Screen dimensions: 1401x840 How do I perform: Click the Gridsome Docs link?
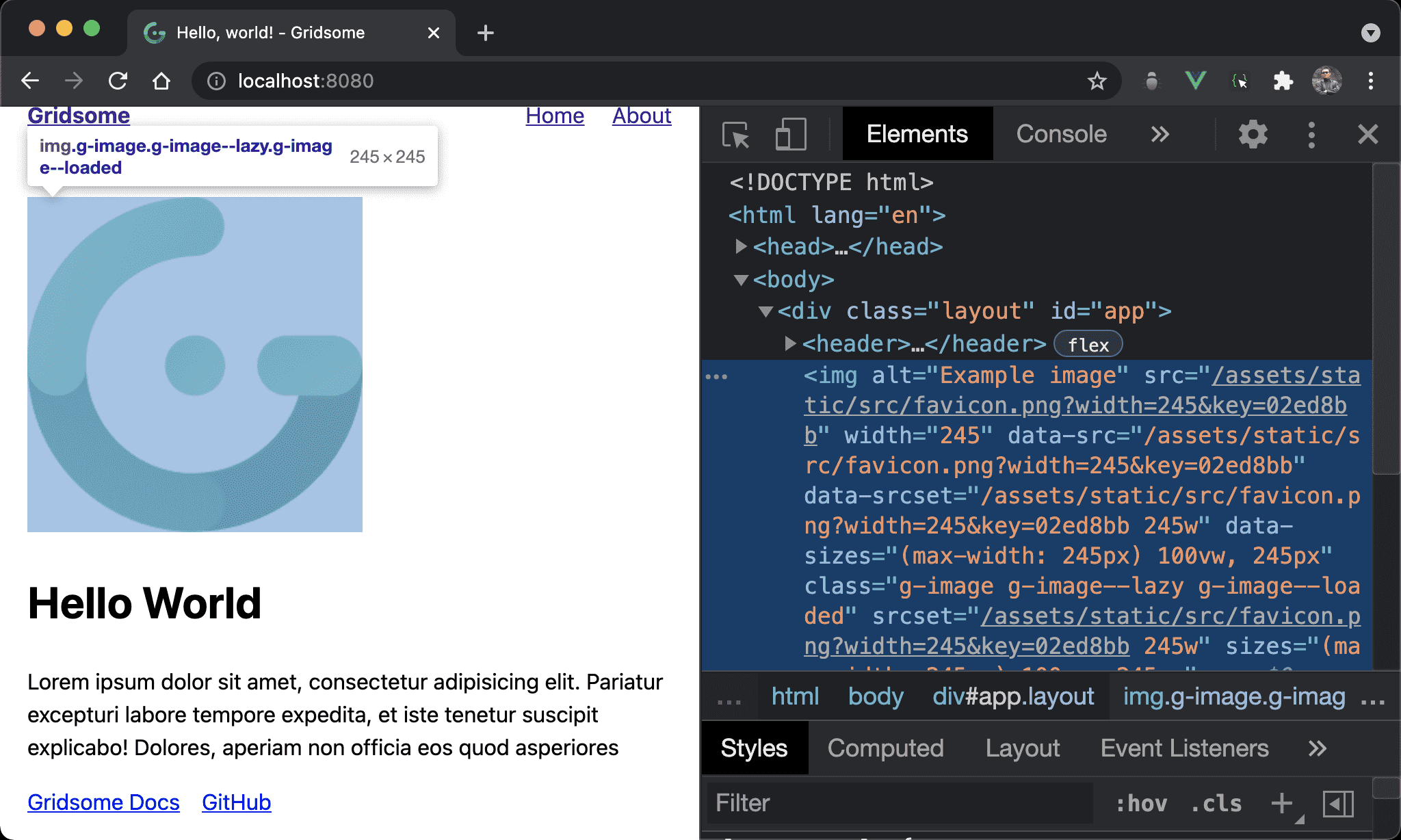[x=104, y=800]
